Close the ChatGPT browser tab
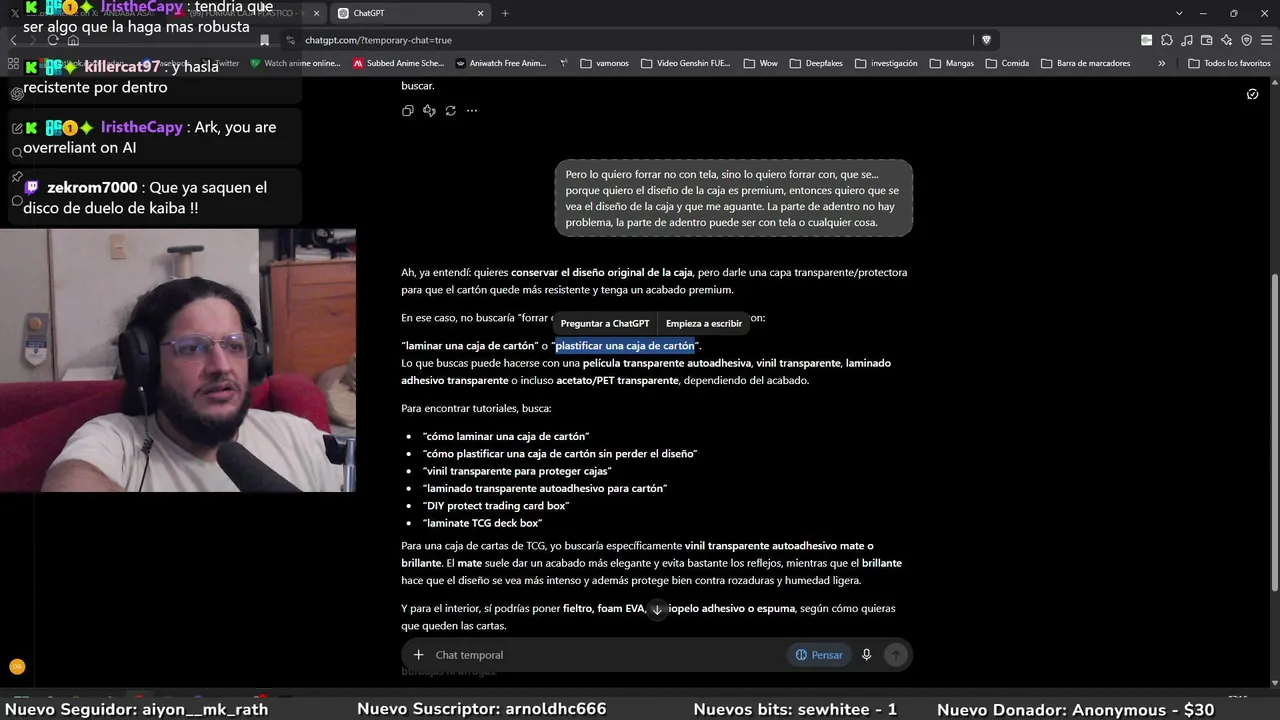The width and height of the screenshot is (1280, 720). 480,13
